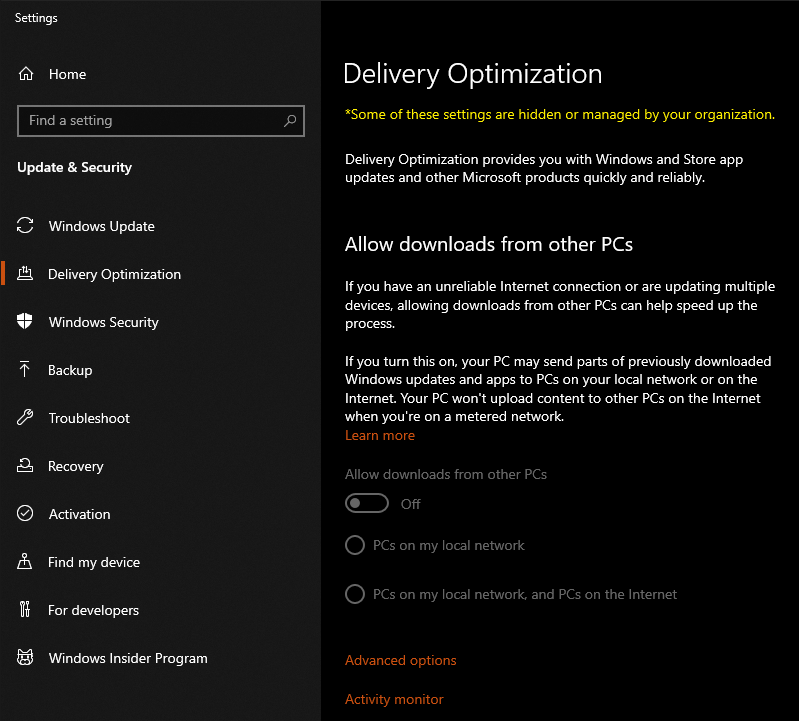Select PCs on my local network radio
The width and height of the screenshot is (799, 721).
click(355, 545)
